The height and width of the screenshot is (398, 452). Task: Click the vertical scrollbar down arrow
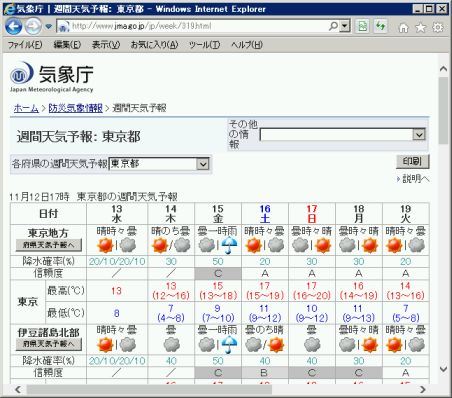pos(443,369)
